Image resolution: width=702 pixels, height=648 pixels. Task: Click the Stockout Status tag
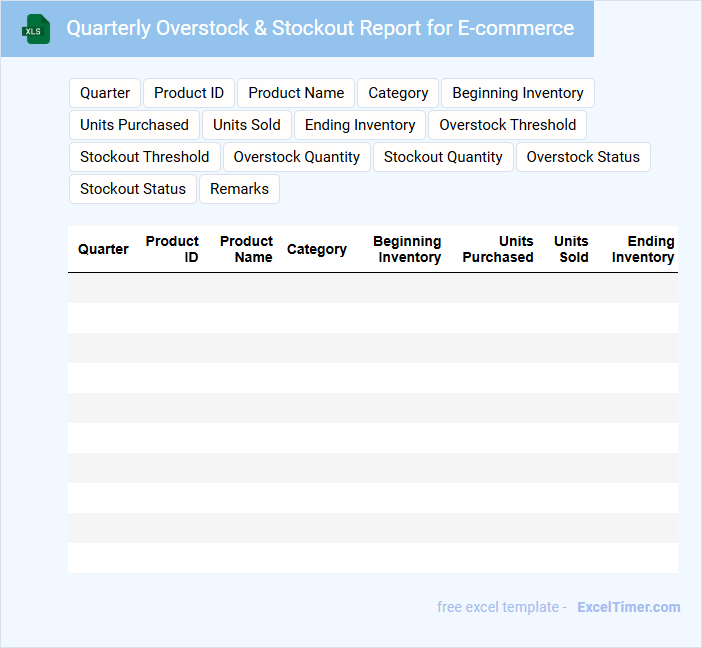point(133,189)
